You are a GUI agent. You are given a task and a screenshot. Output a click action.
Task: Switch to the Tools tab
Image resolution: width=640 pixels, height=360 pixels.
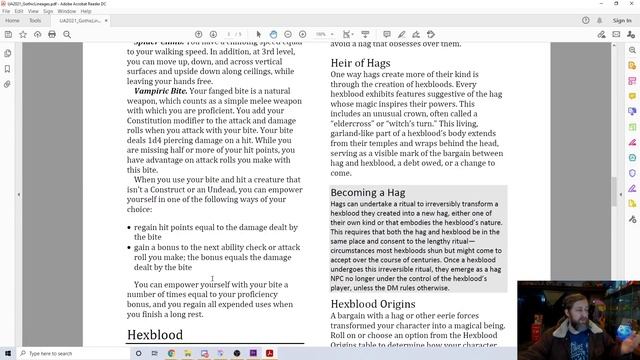point(35,20)
